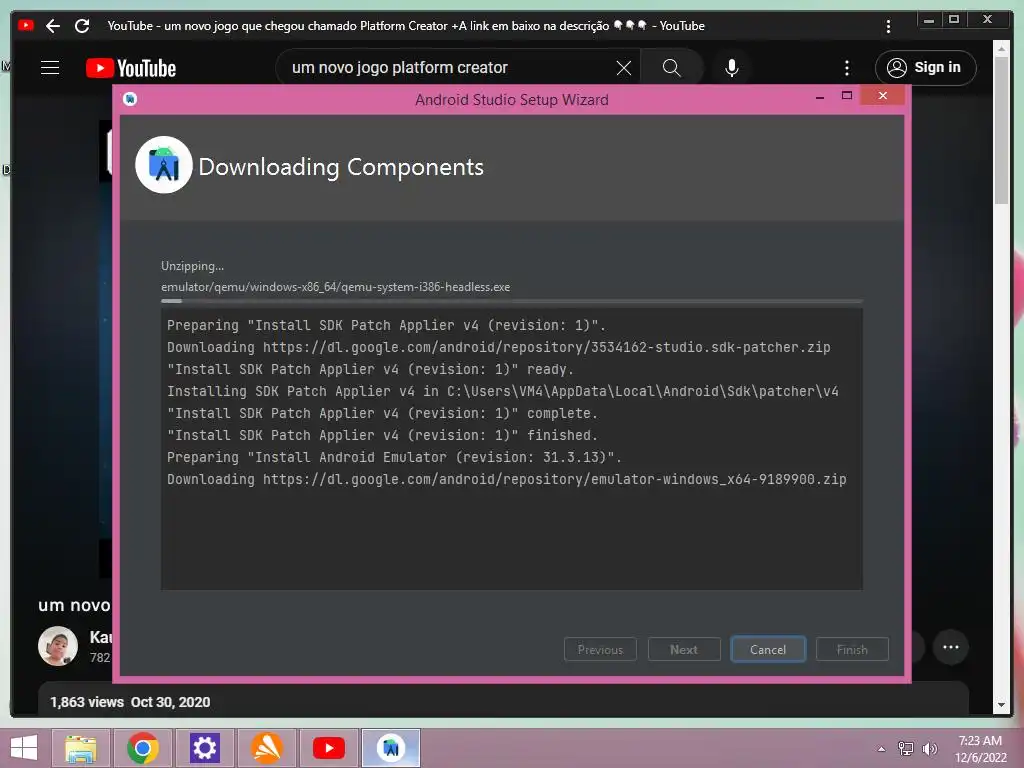Click Sign in on YouTube
Screen dimensions: 1024x768
[x=925, y=68]
